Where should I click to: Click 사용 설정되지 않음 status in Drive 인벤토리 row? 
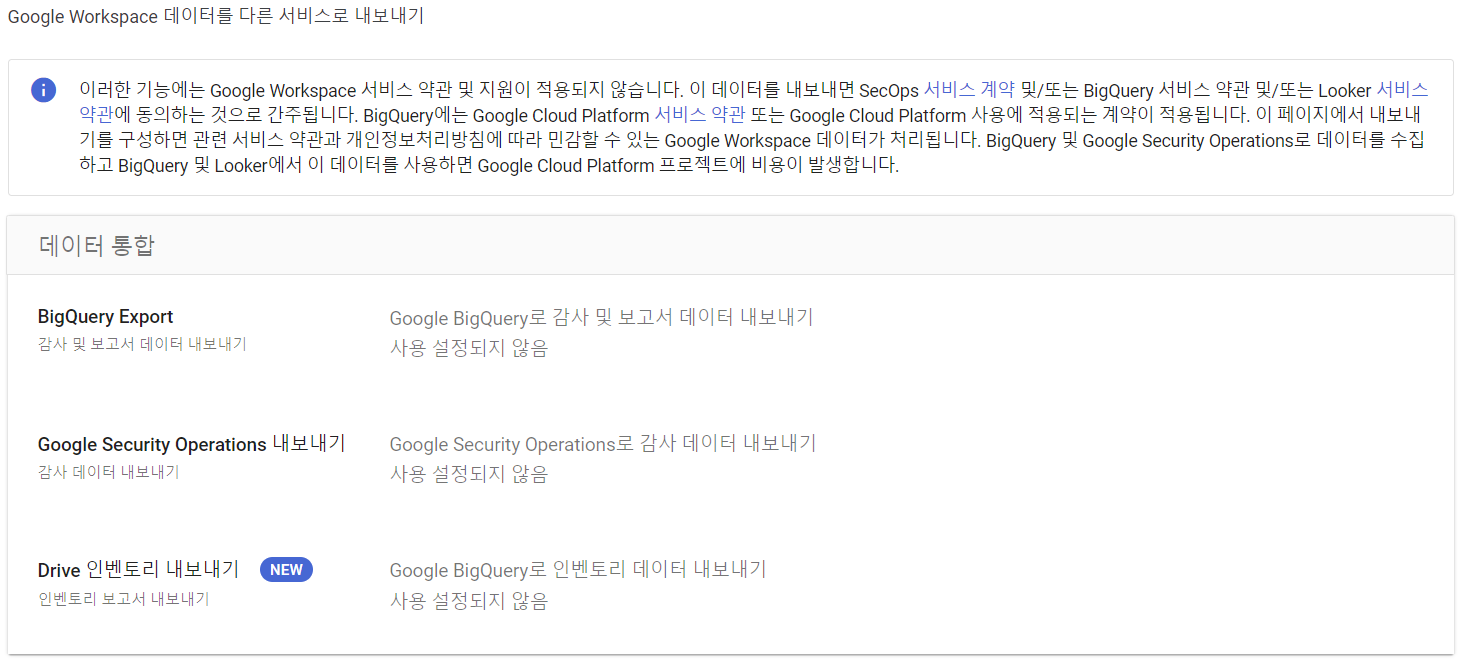(x=469, y=601)
